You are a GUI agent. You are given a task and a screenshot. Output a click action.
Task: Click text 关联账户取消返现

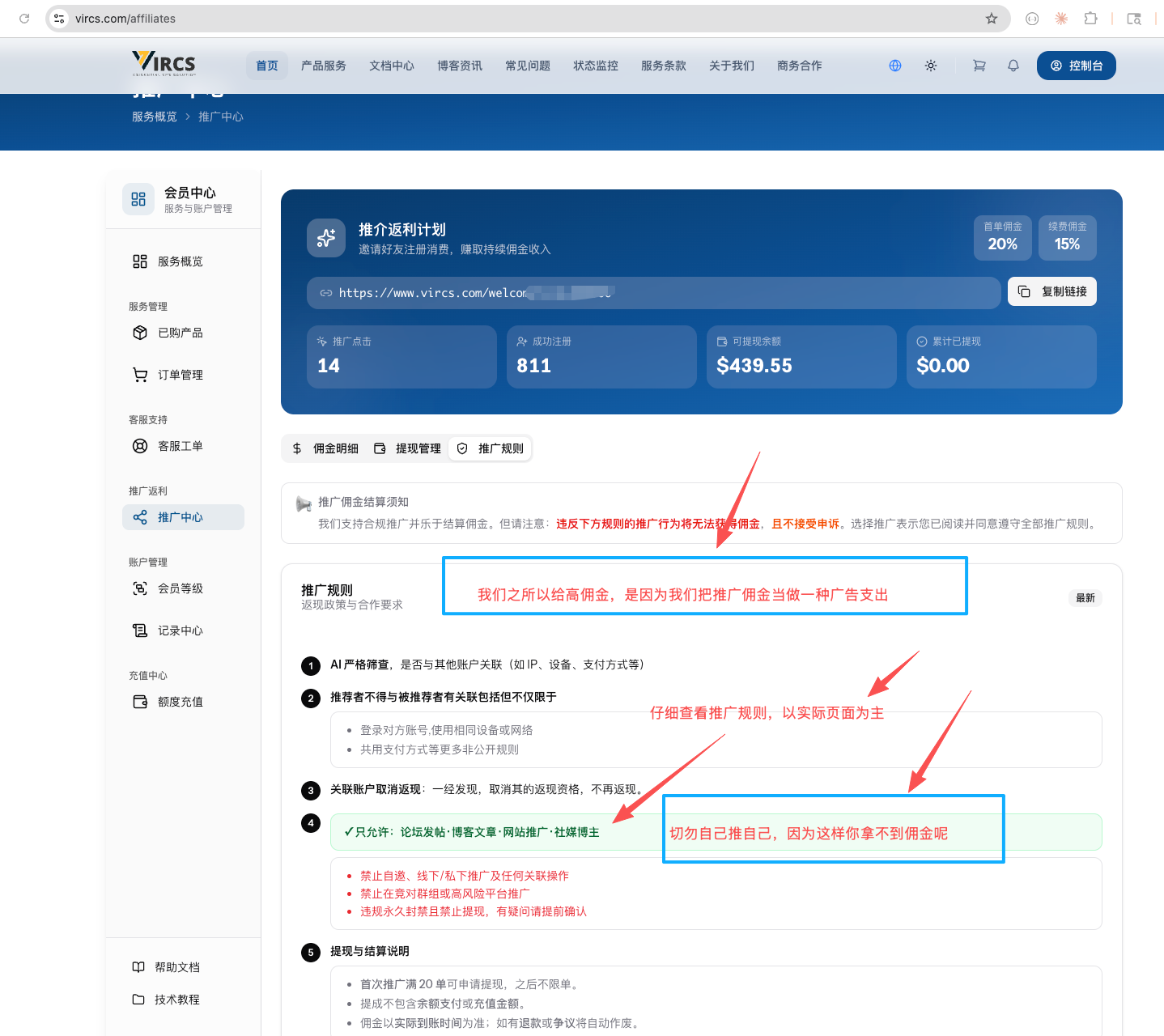pyautogui.click(x=376, y=789)
